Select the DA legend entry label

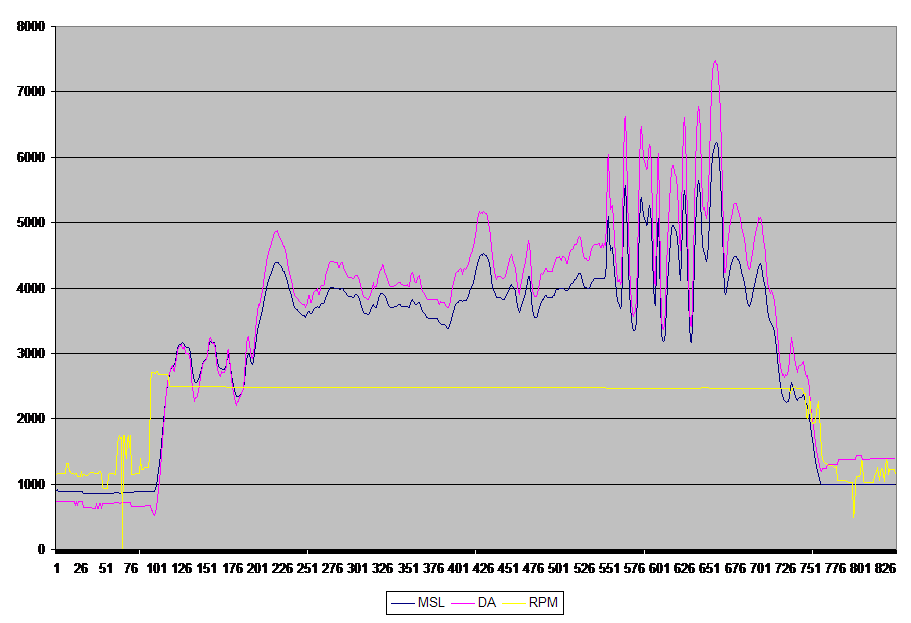[486, 602]
